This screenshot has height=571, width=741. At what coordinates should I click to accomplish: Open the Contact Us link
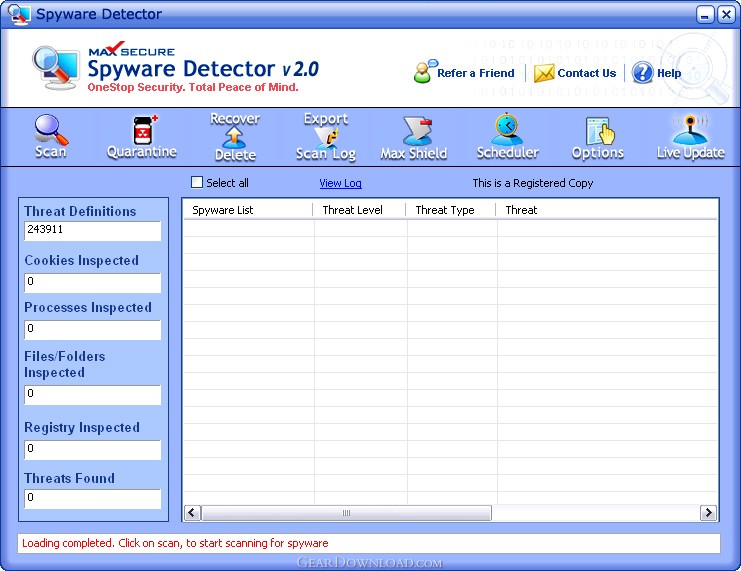[586, 73]
